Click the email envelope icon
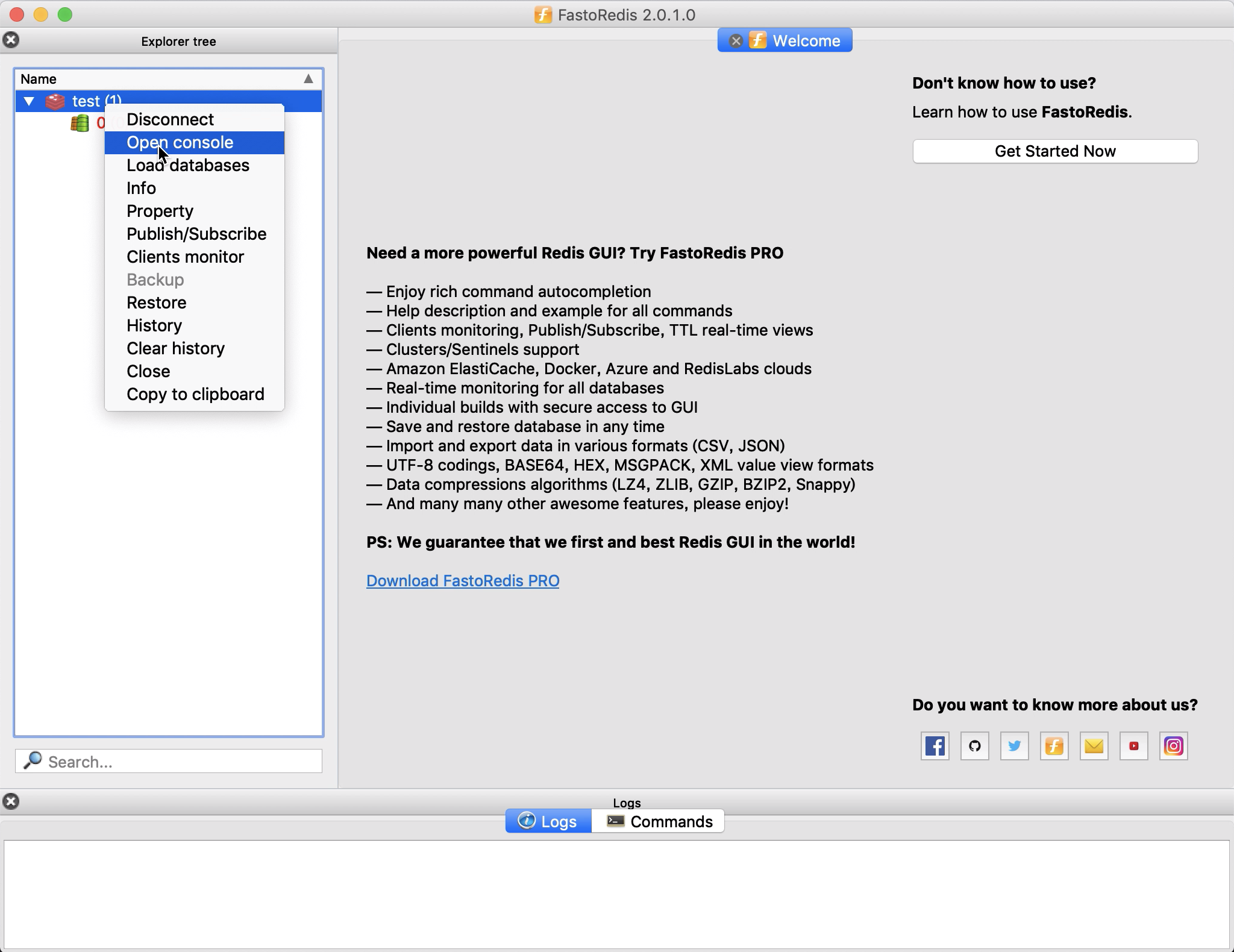The height and width of the screenshot is (952, 1234). (x=1094, y=746)
